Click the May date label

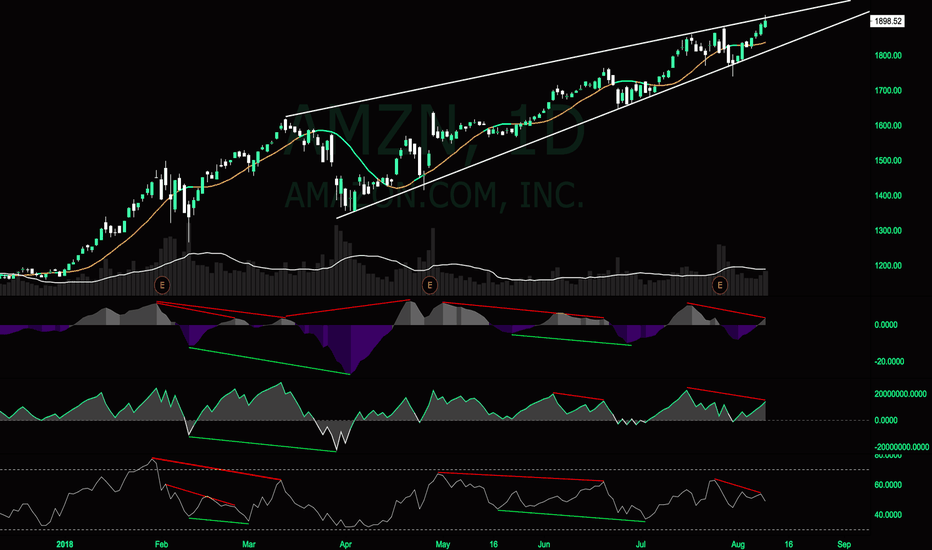point(443,544)
